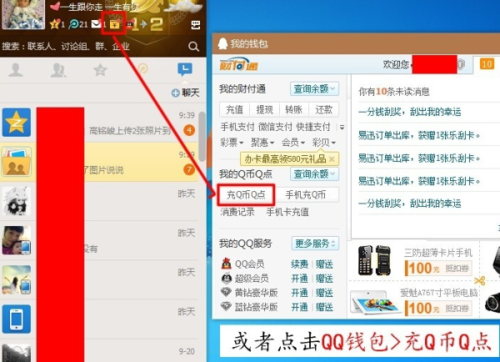Click the tablet product image
The height and width of the screenshot is (362, 500).
(x=375, y=303)
